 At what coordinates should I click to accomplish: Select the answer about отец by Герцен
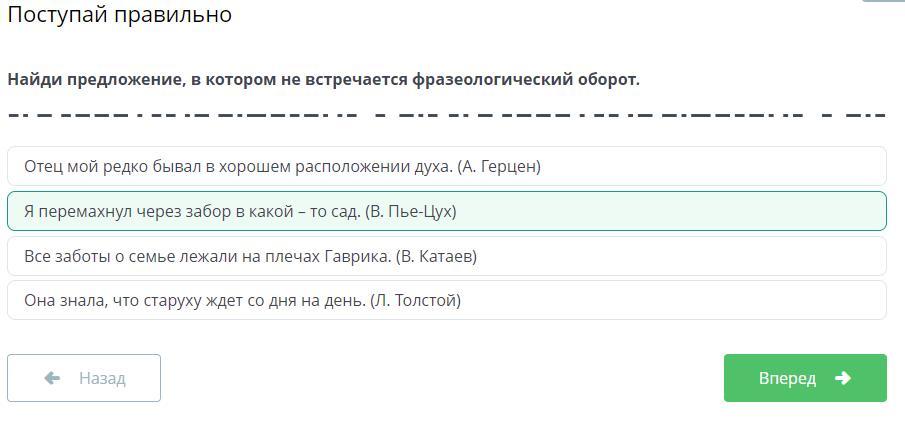446,166
